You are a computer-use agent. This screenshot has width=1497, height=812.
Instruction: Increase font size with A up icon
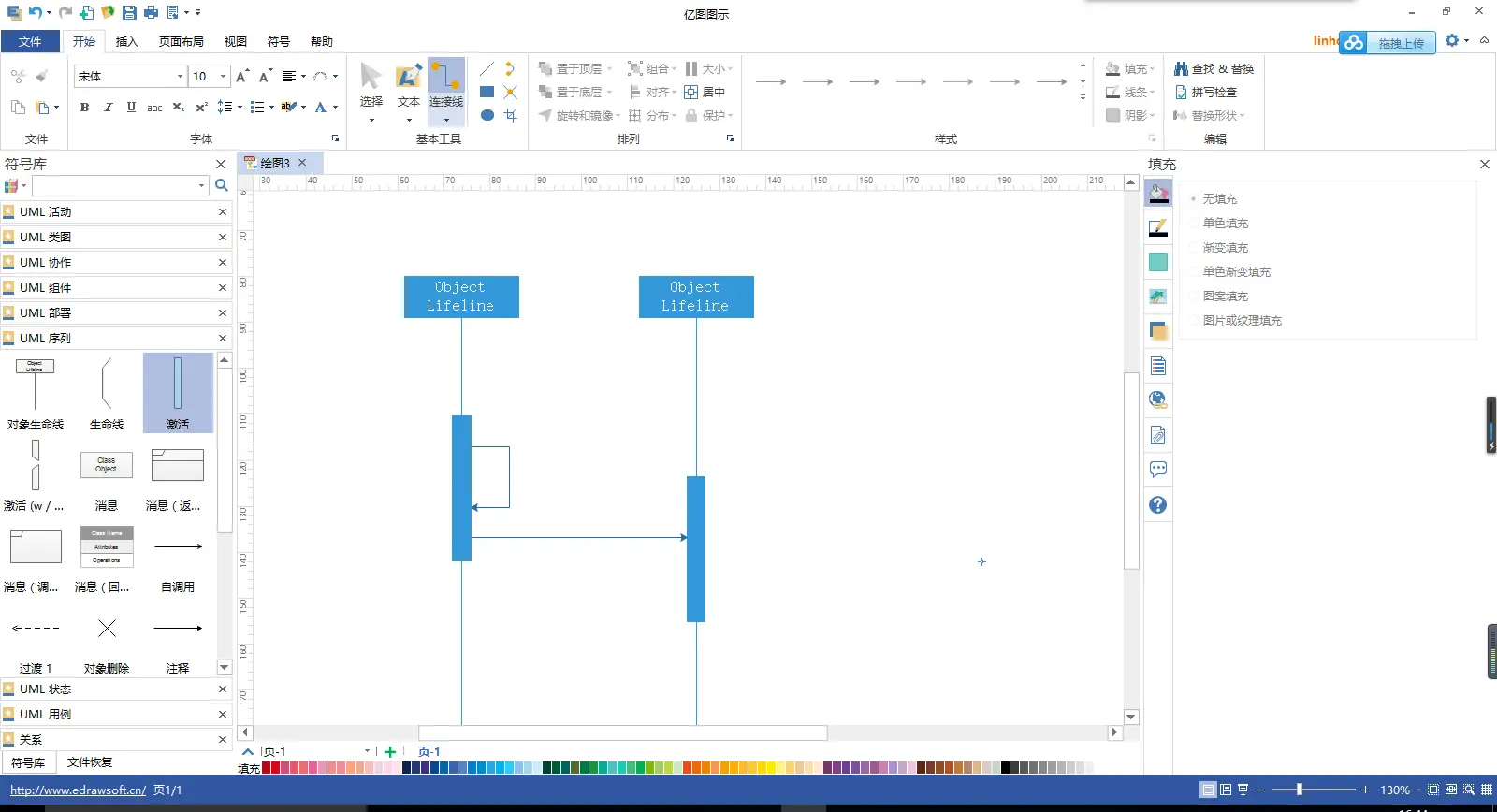tap(242, 76)
